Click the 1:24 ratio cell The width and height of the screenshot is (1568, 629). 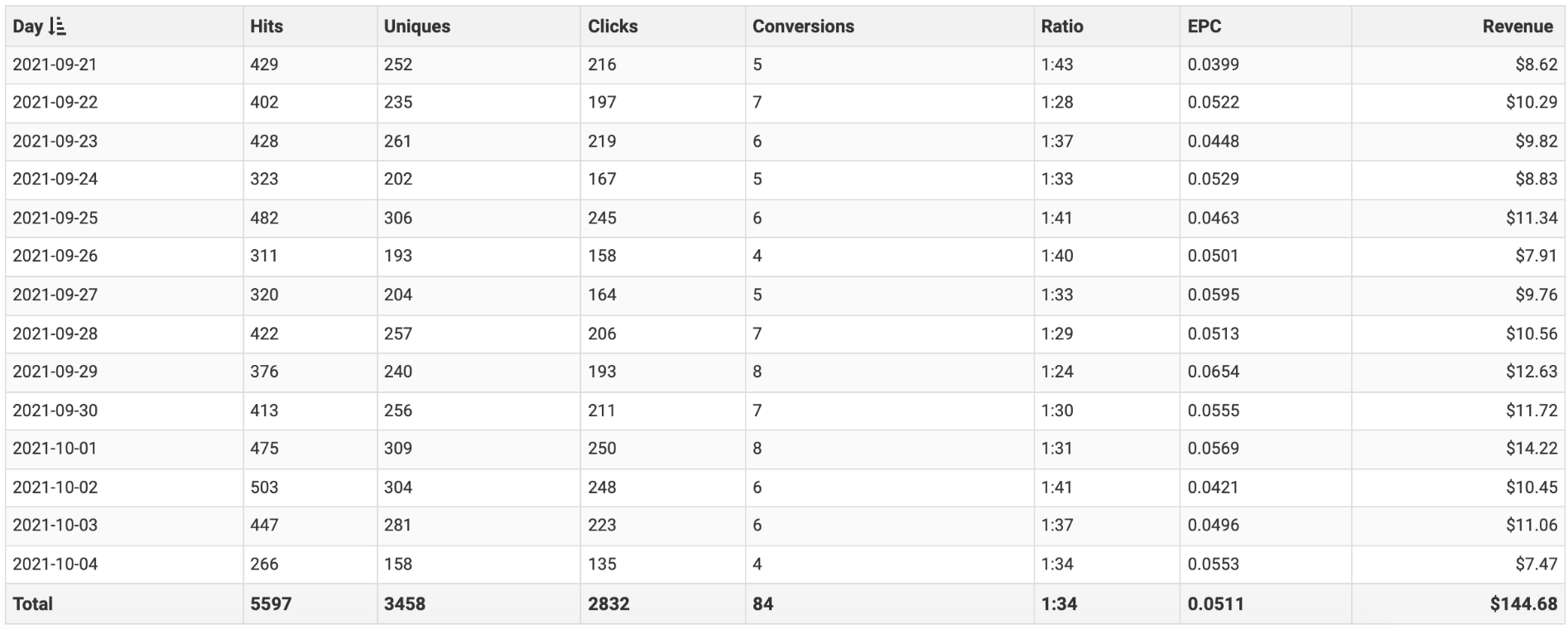click(1057, 372)
